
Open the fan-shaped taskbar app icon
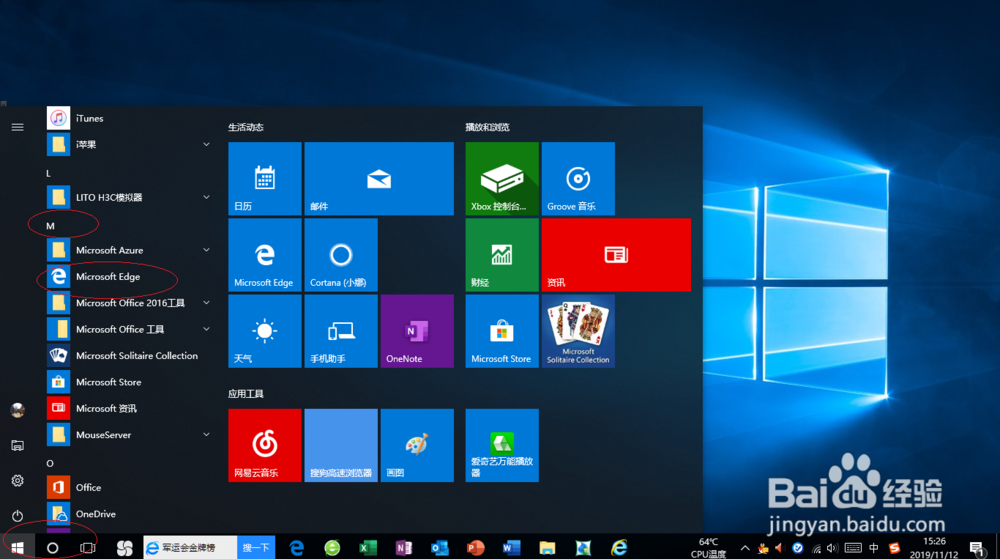(x=124, y=548)
